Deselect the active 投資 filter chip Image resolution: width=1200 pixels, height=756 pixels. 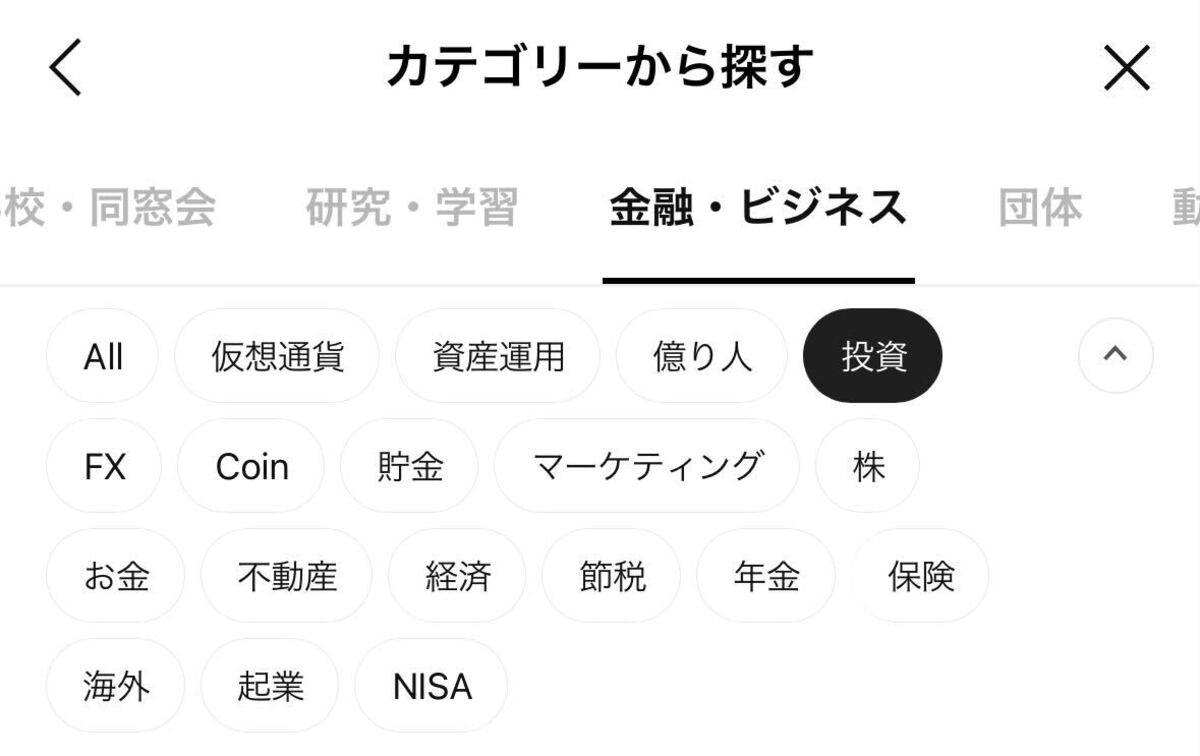[871, 355]
